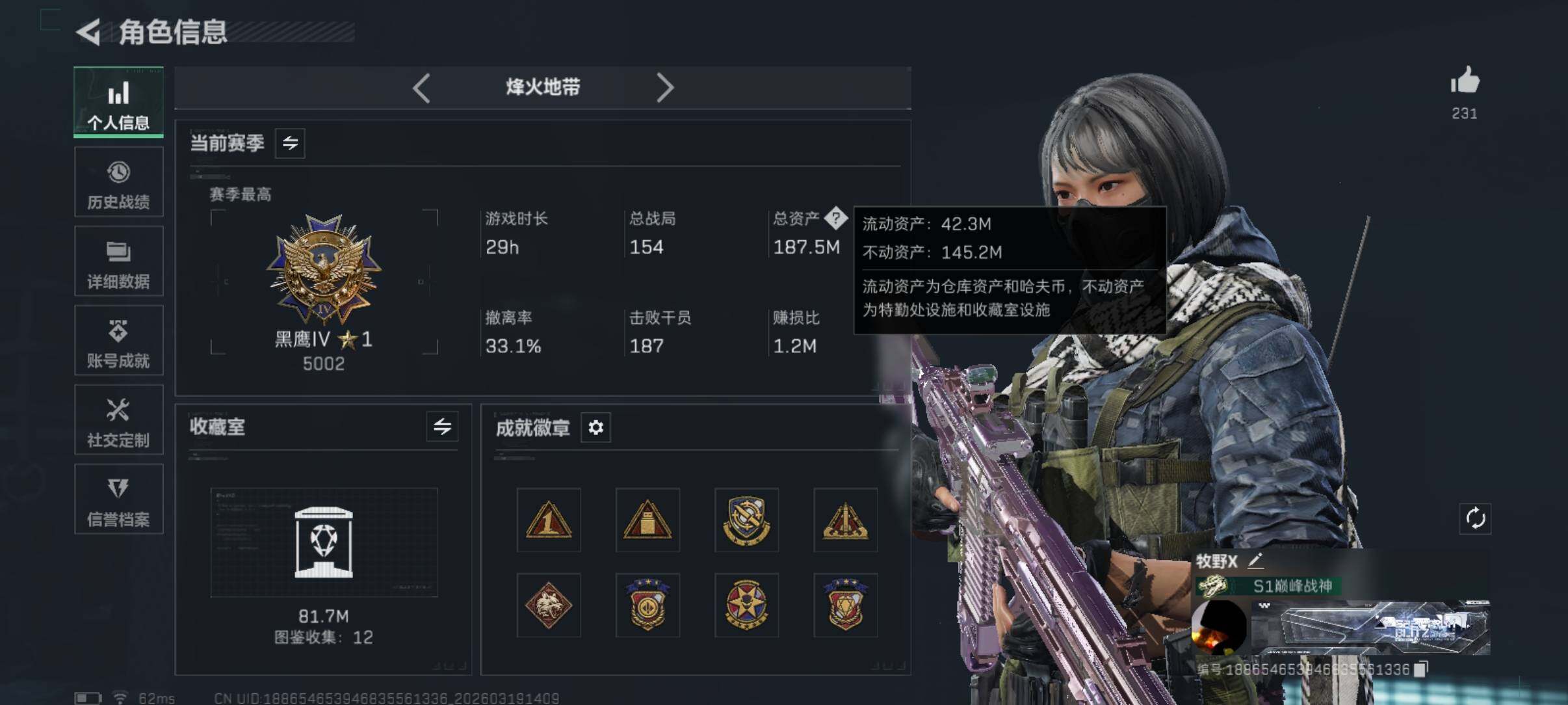This screenshot has width=1568, height=705.
Task: Select the first triangle badge with number 1
Action: tap(549, 520)
